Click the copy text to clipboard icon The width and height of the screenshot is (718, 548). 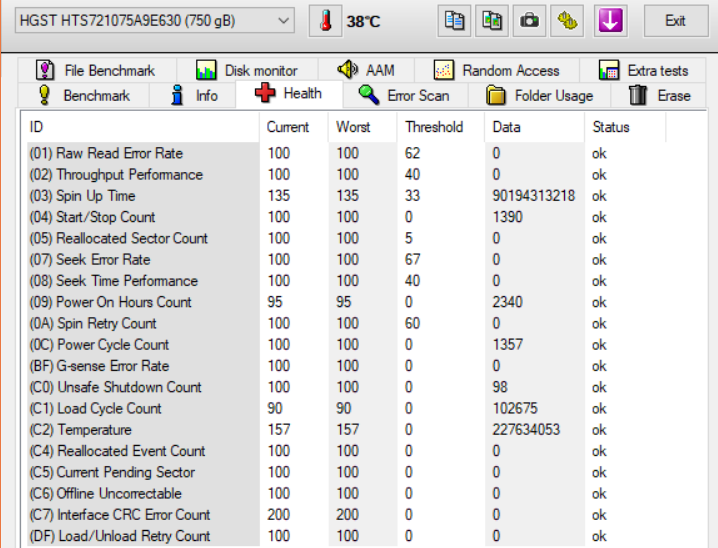pyautogui.click(x=454, y=21)
